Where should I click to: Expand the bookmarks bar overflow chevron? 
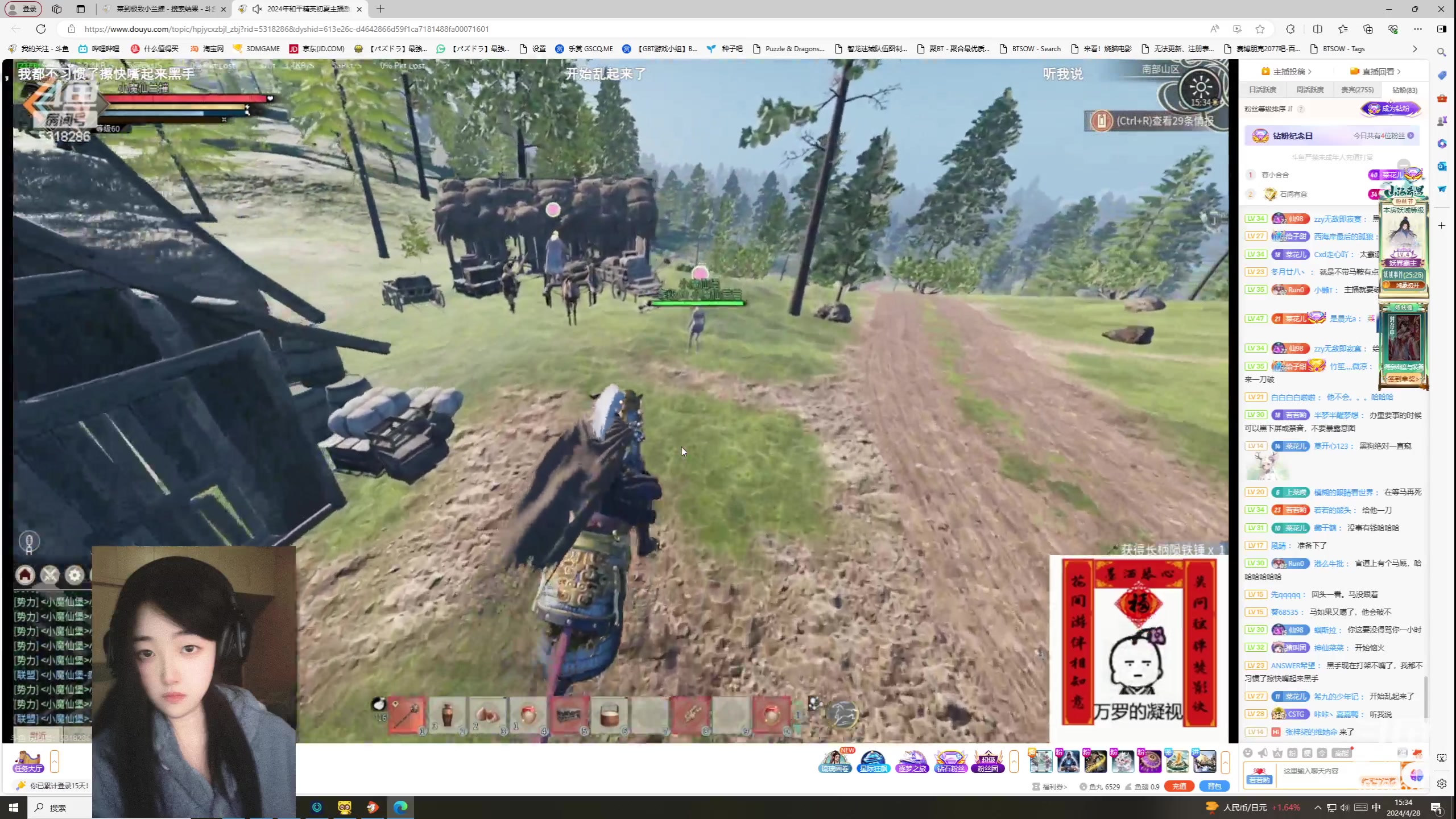[1415, 49]
